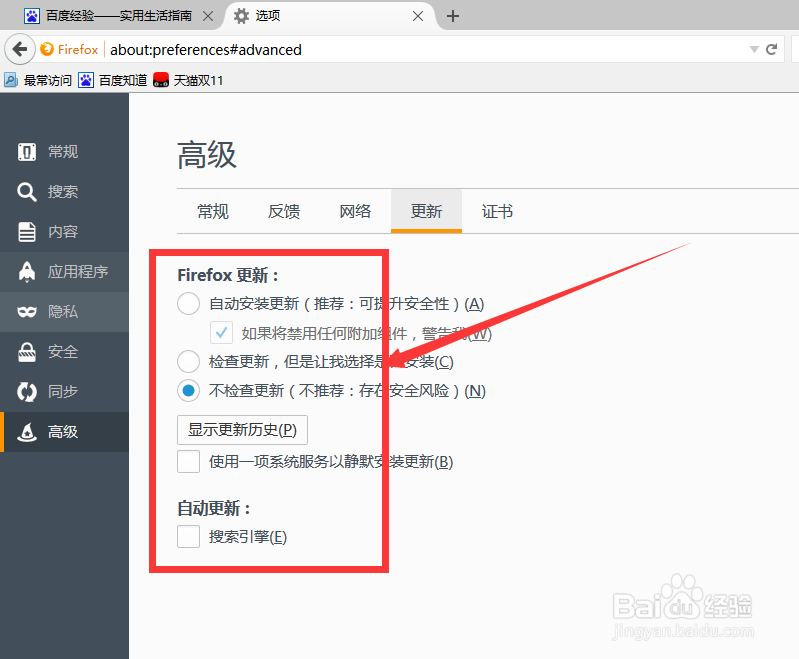Viewport: 799px width, 659px height.
Task: Switch to the 常规 advanced sub-tab
Action: (212, 211)
